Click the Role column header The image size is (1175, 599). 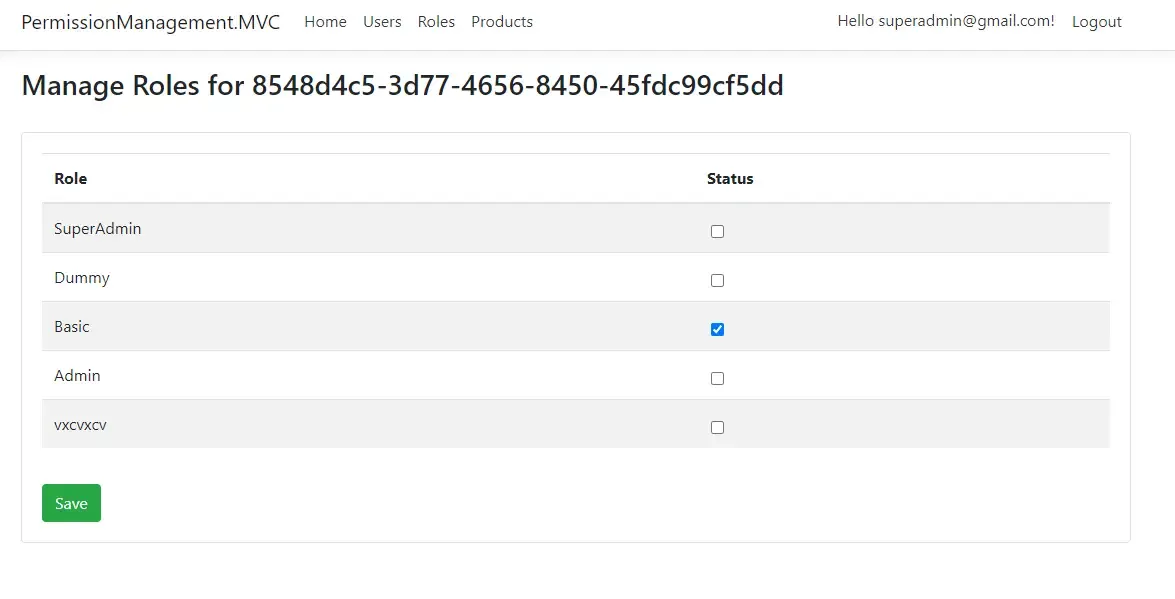click(x=71, y=179)
